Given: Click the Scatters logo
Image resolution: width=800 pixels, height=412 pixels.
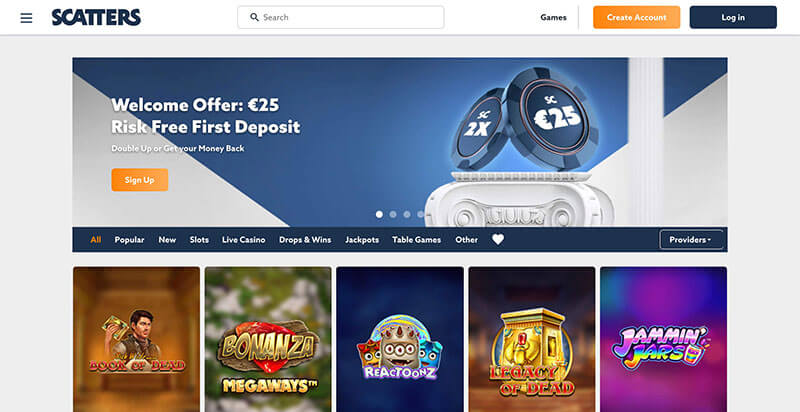Looking at the screenshot, I should (96, 17).
